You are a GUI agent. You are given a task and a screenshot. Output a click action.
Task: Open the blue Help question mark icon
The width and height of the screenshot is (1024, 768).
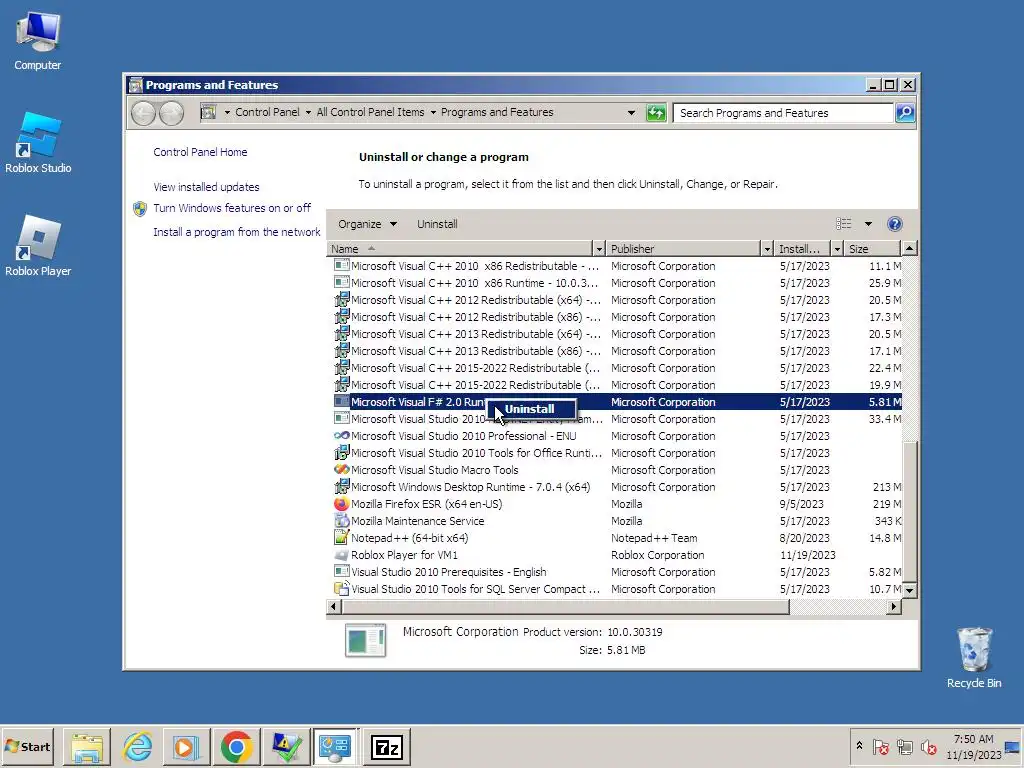895,224
